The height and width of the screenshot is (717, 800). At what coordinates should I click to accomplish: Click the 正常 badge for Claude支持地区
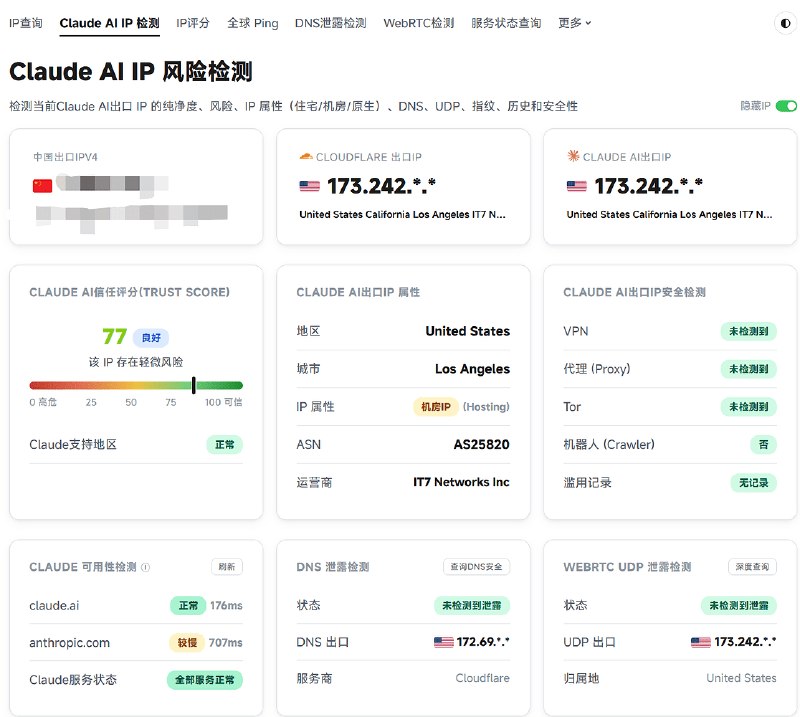[224, 444]
